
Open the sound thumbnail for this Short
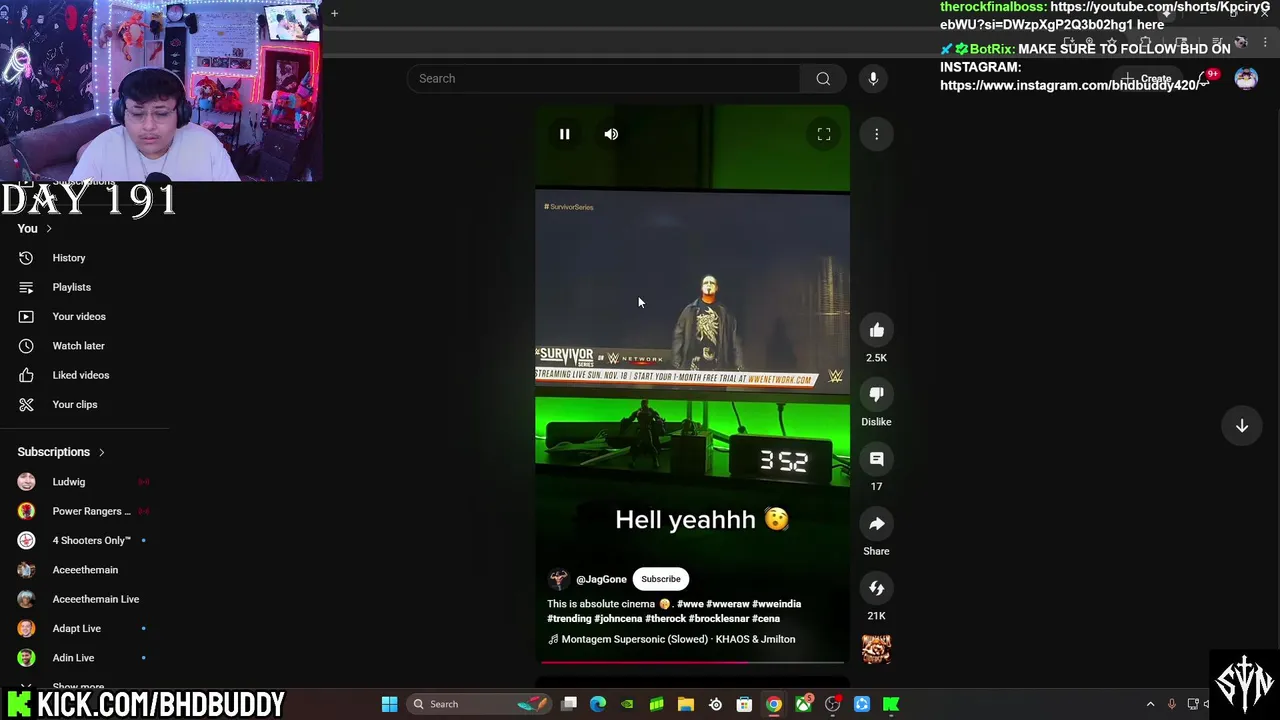pos(877,649)
